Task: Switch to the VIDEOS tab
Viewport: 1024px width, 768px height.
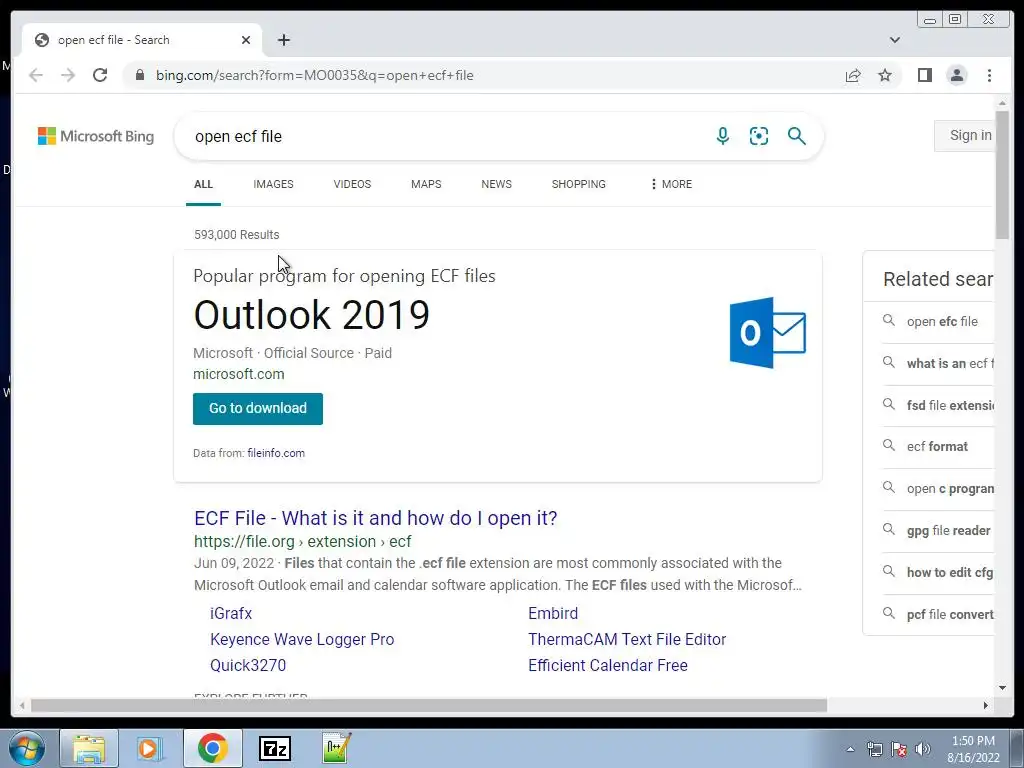Action: 352,184
